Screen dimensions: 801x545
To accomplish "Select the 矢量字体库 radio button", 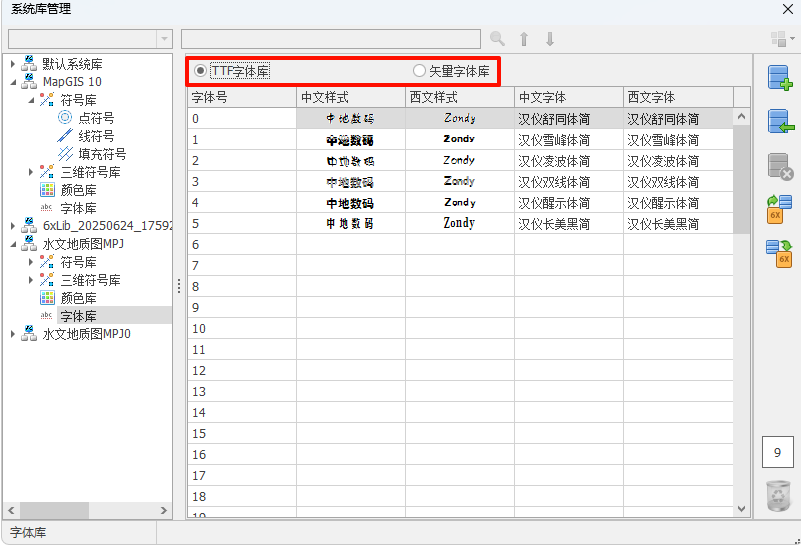I will coord(419,71).
